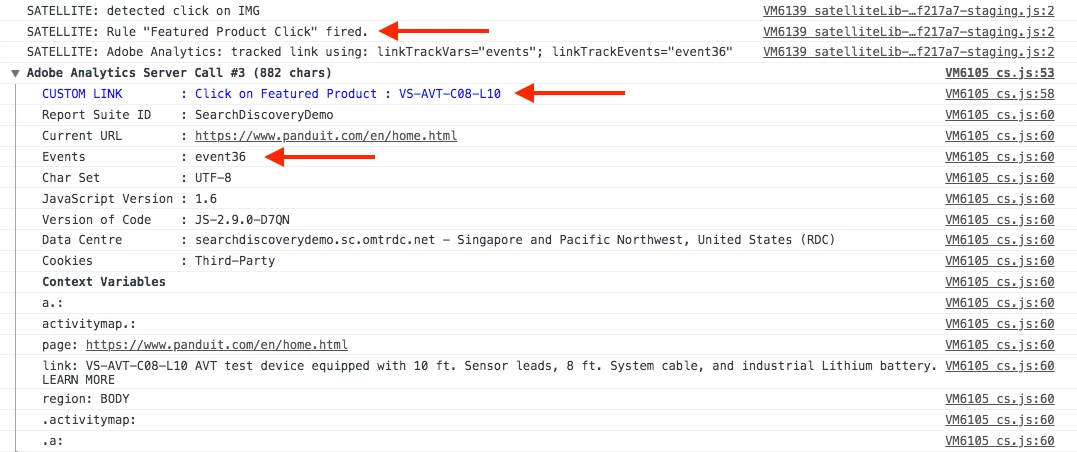Select 'Adobe Analytics Server Call #3 (882 chars)' heading
The height and width of the screenshot is (452, 1077).
point(179,74)
